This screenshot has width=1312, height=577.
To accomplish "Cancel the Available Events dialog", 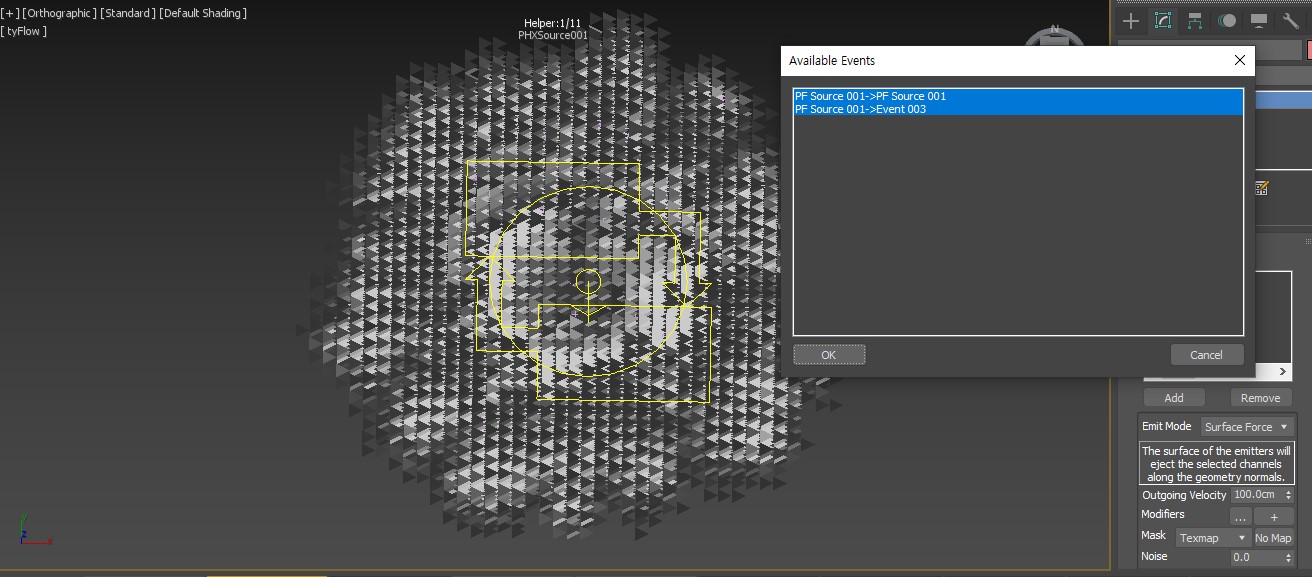I will coord(1206,355).
